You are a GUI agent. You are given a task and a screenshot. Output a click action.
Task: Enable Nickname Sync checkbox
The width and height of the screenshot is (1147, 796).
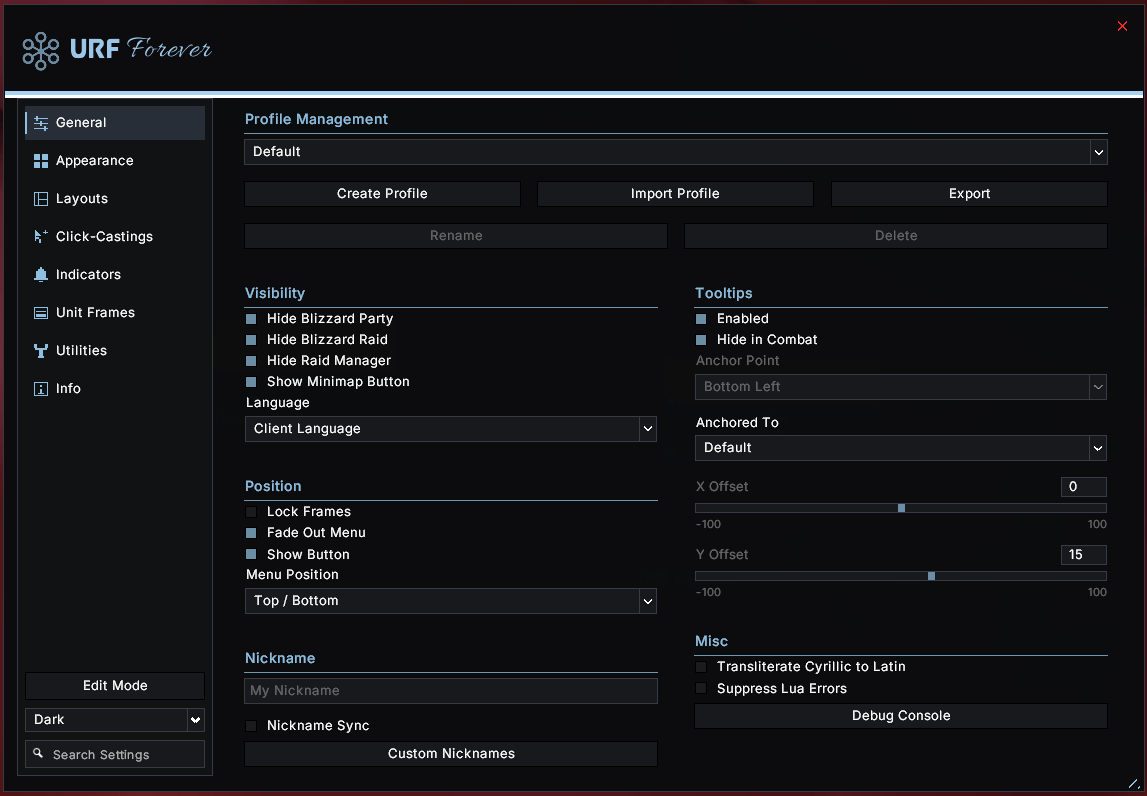[x=251, y=726]
